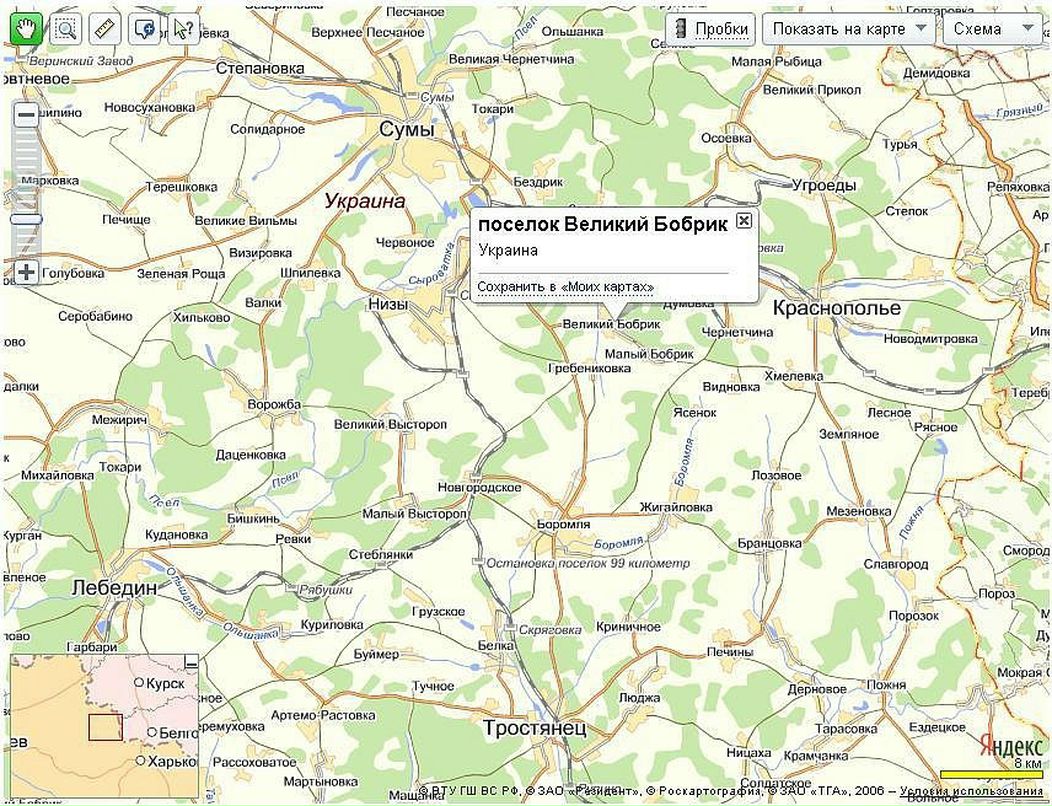Screen dimensions: 1052x806
Task: Open the Показать на карте dropdown
Action: pos(849,29)
